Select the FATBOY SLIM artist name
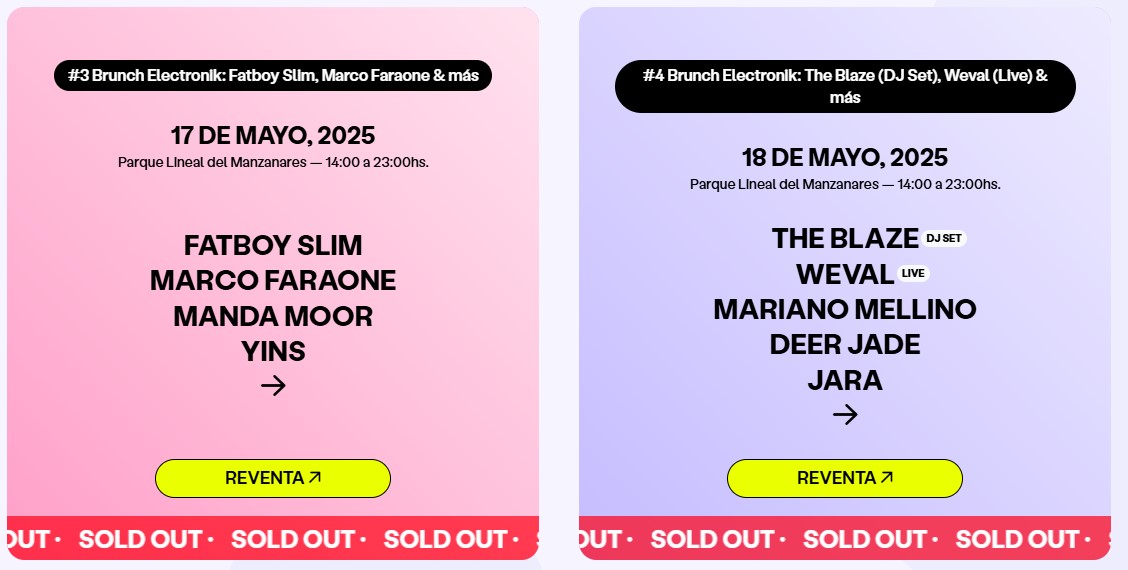 (x=273, y=245)
